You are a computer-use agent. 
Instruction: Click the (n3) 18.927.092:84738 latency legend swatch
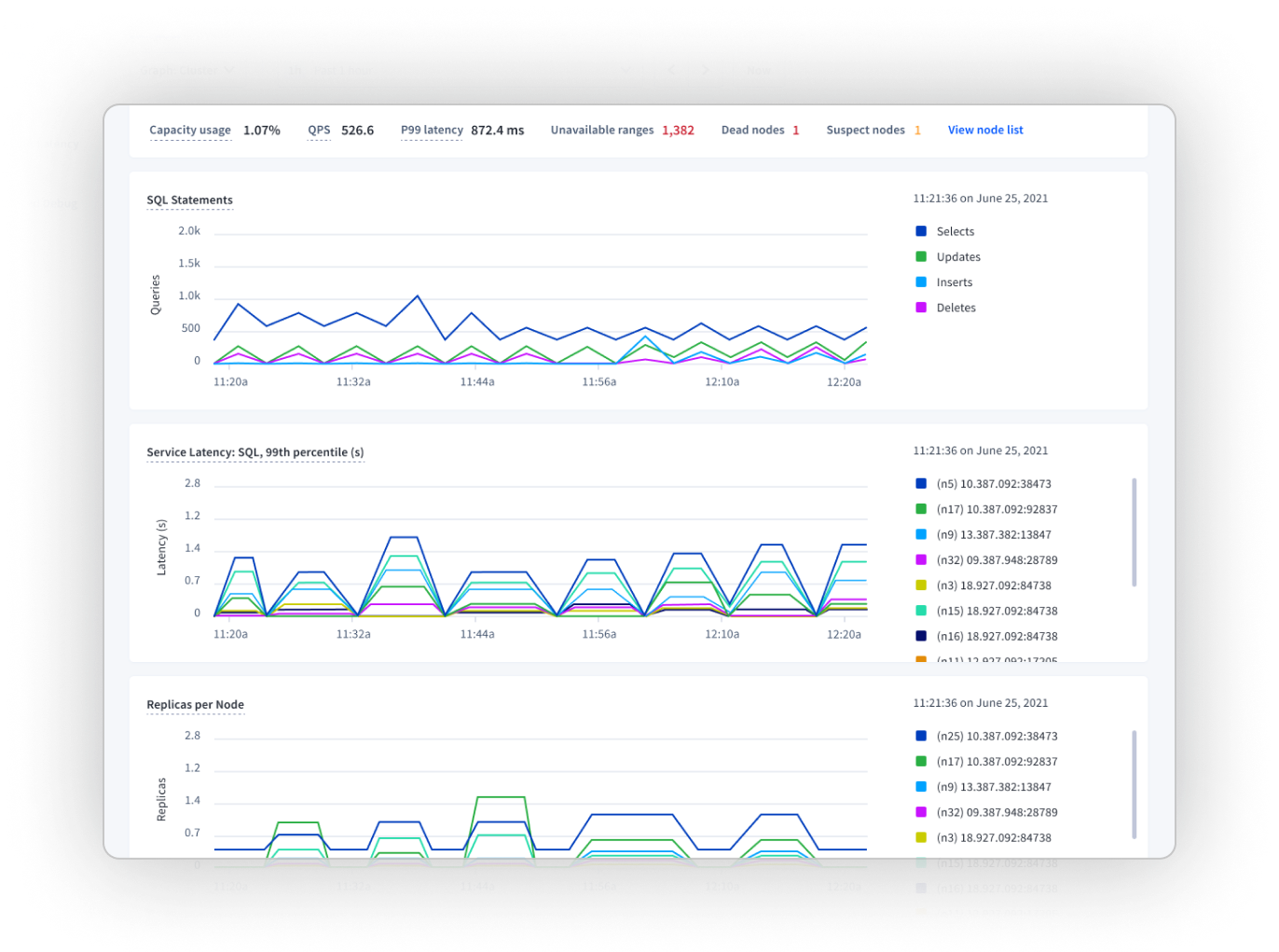pos(921,586)
